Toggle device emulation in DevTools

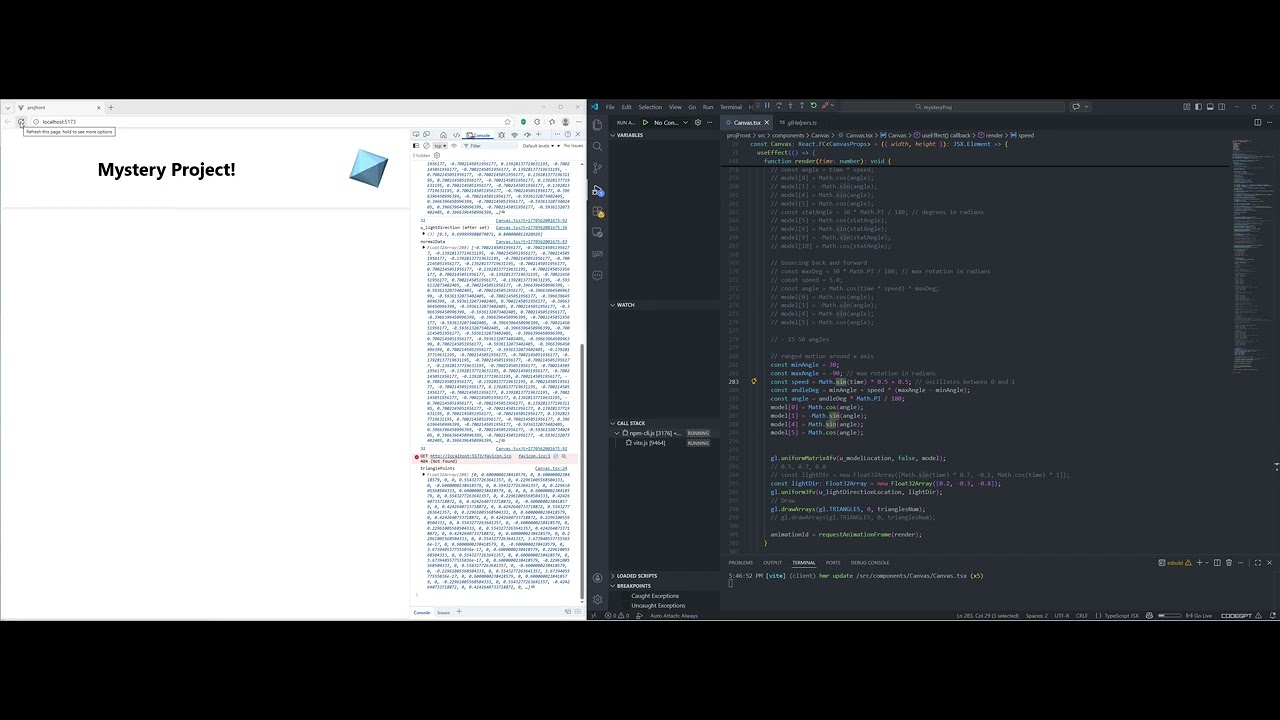426,134
